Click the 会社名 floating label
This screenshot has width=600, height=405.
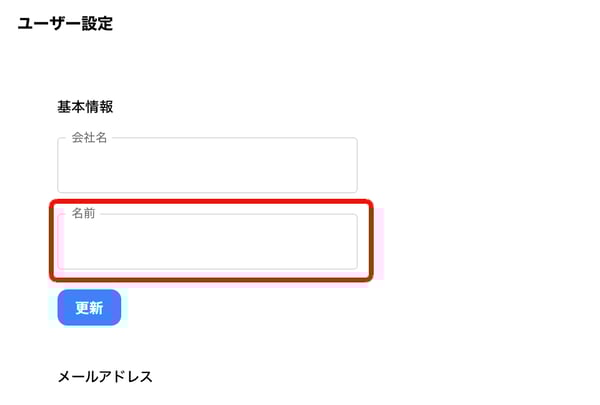[x=89, y=138]
